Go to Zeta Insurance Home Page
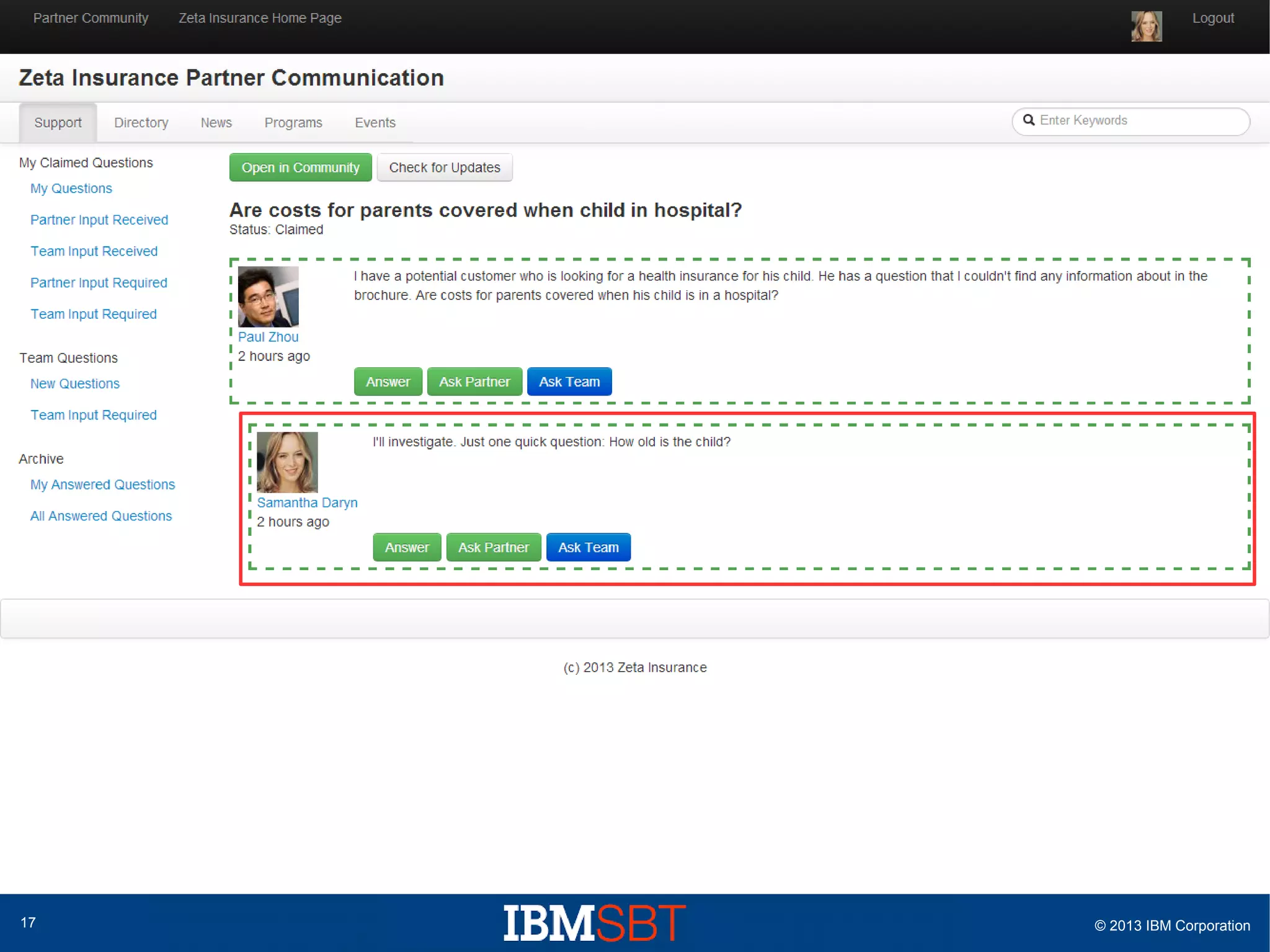 click(260, 18)
